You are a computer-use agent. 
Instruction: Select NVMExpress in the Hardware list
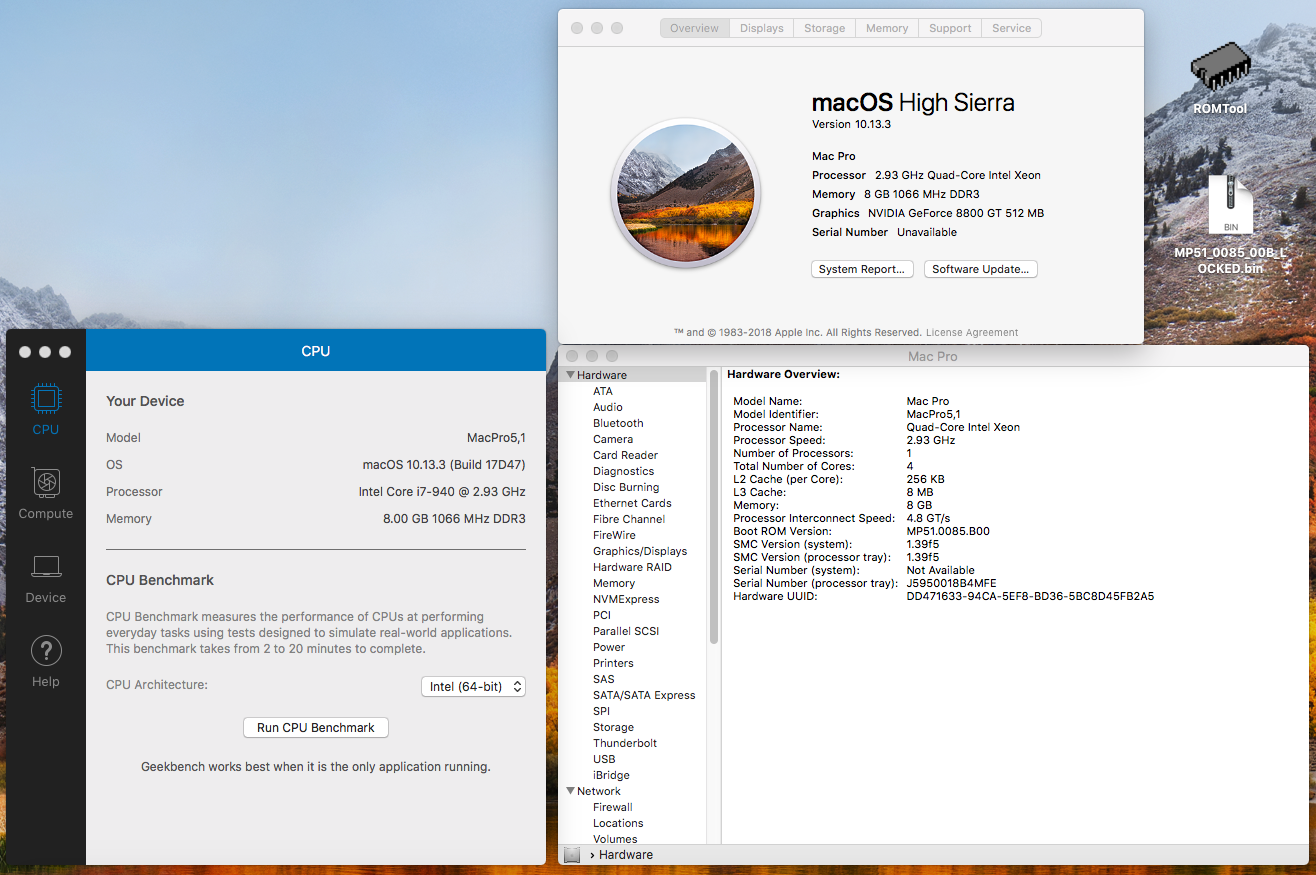pos(626,599)
